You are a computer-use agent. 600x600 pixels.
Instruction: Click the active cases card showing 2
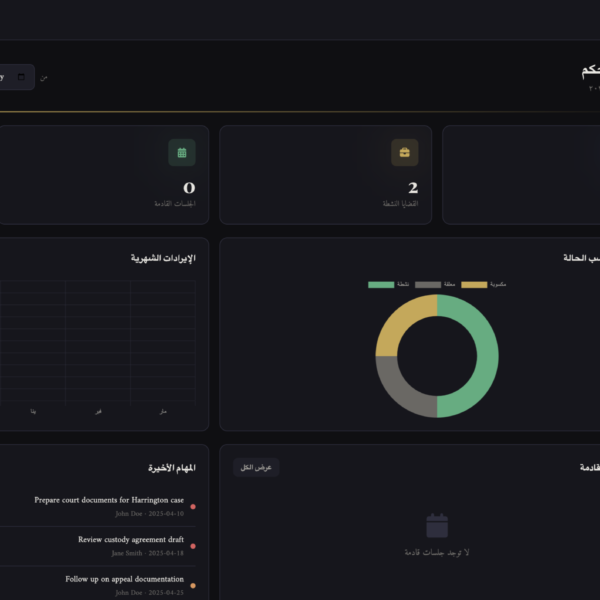pos(325,175)
